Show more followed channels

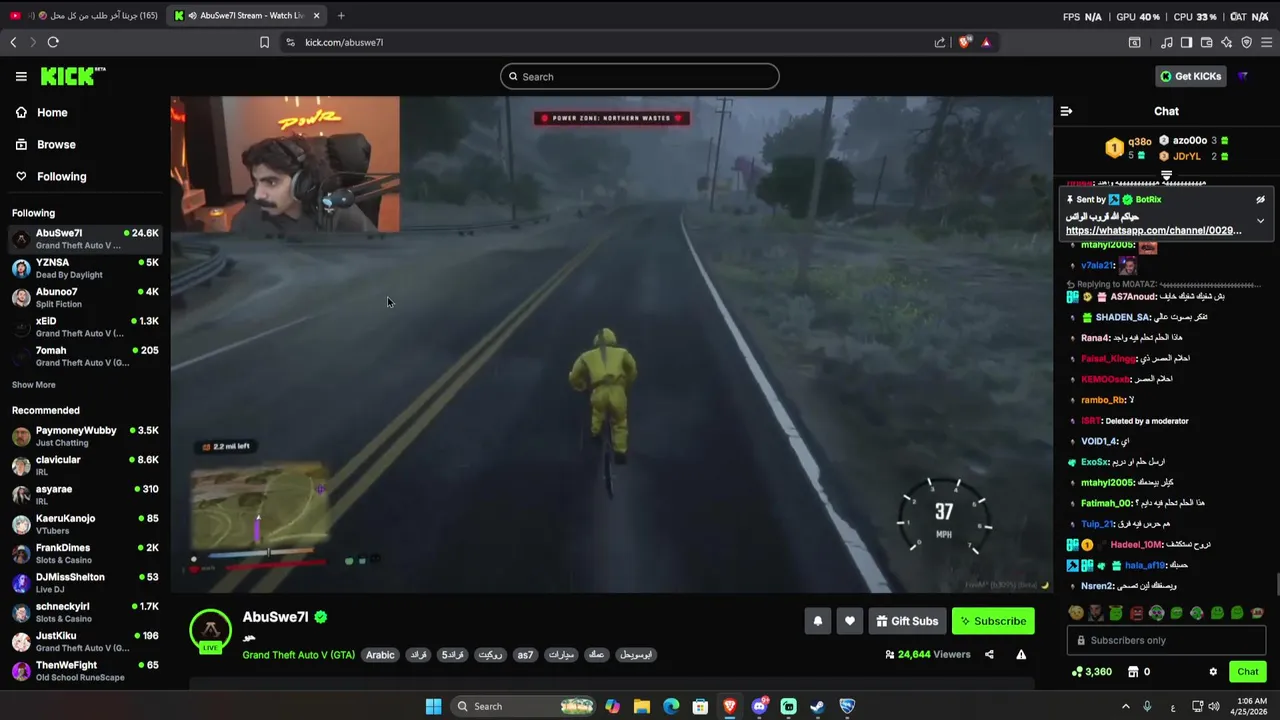pyautogui.click(x=34, y=385)
